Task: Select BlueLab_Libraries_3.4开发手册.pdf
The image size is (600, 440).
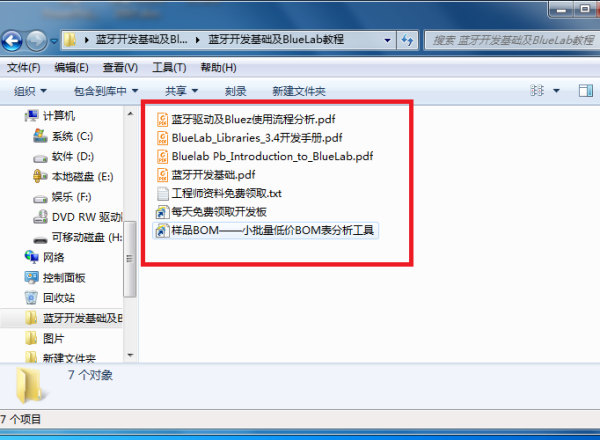Action: point(249,138)
